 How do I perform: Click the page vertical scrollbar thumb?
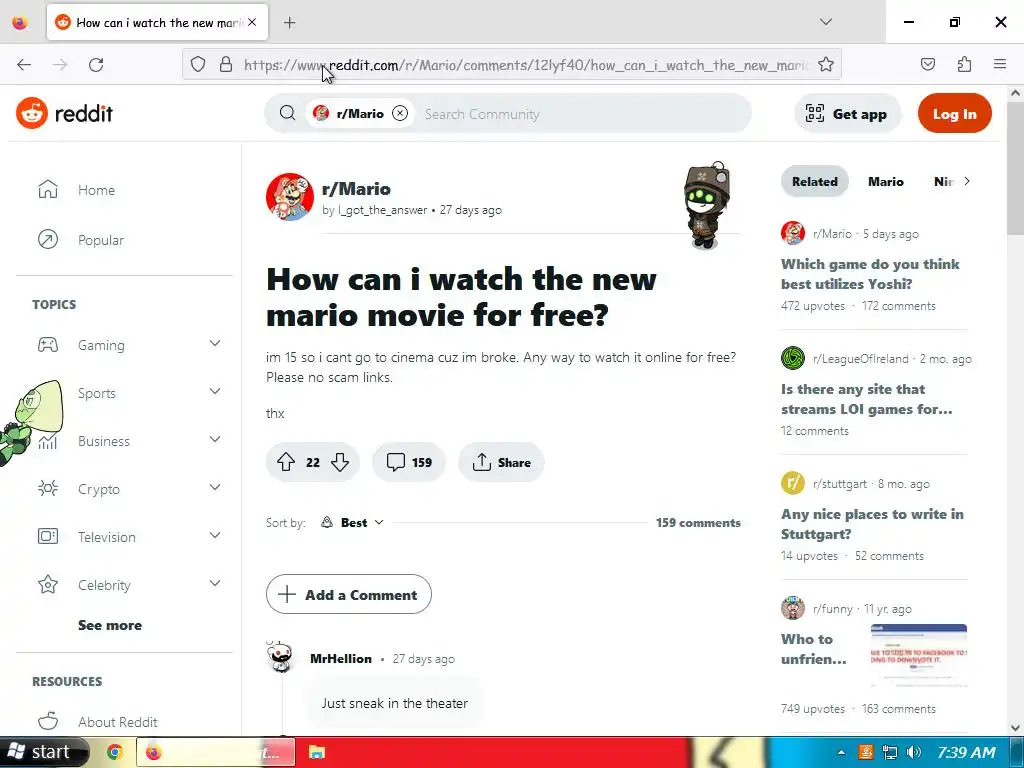[1015, 167]
